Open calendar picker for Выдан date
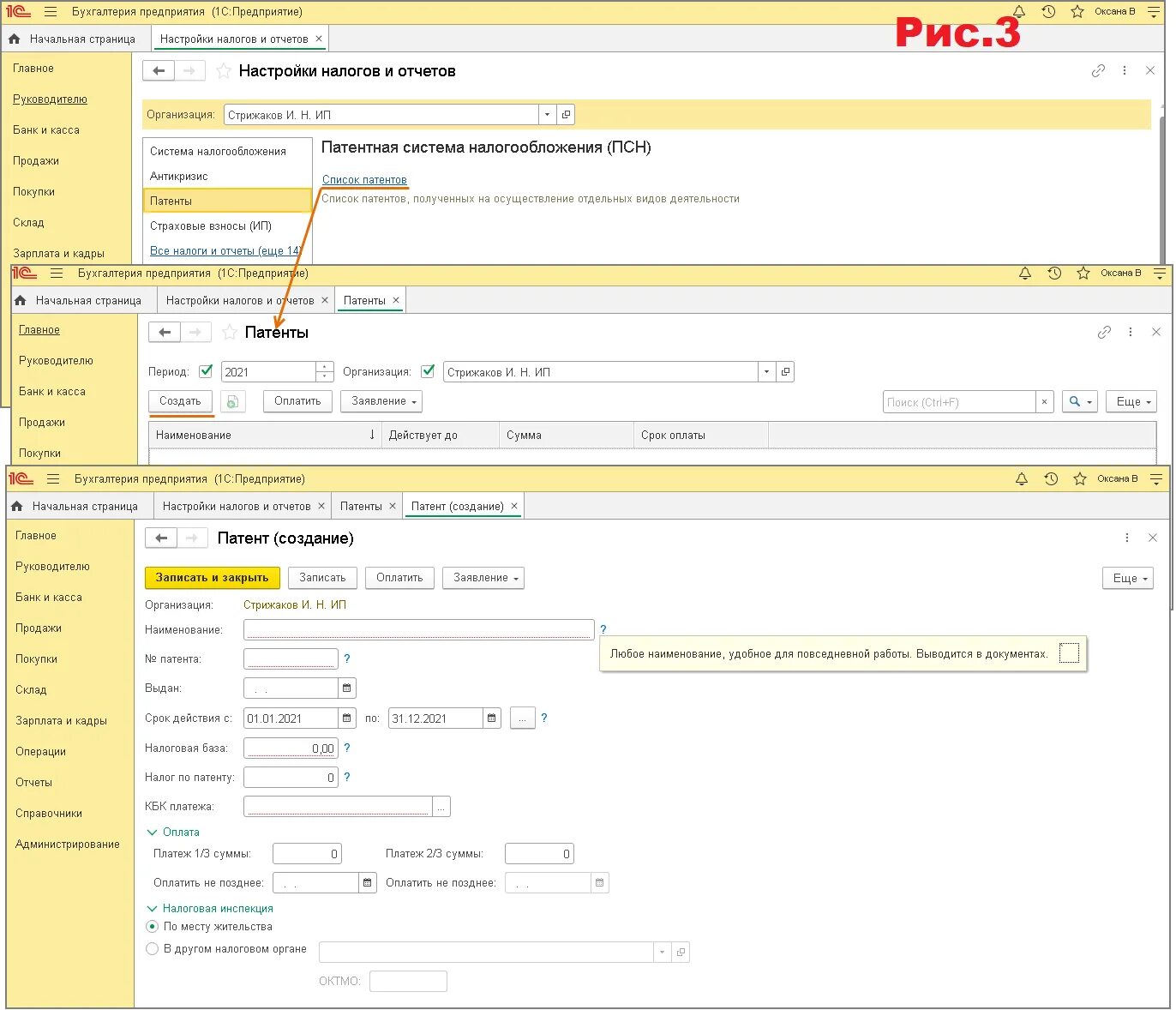This screenshot has width=1176, height=1010. point(347,688)
